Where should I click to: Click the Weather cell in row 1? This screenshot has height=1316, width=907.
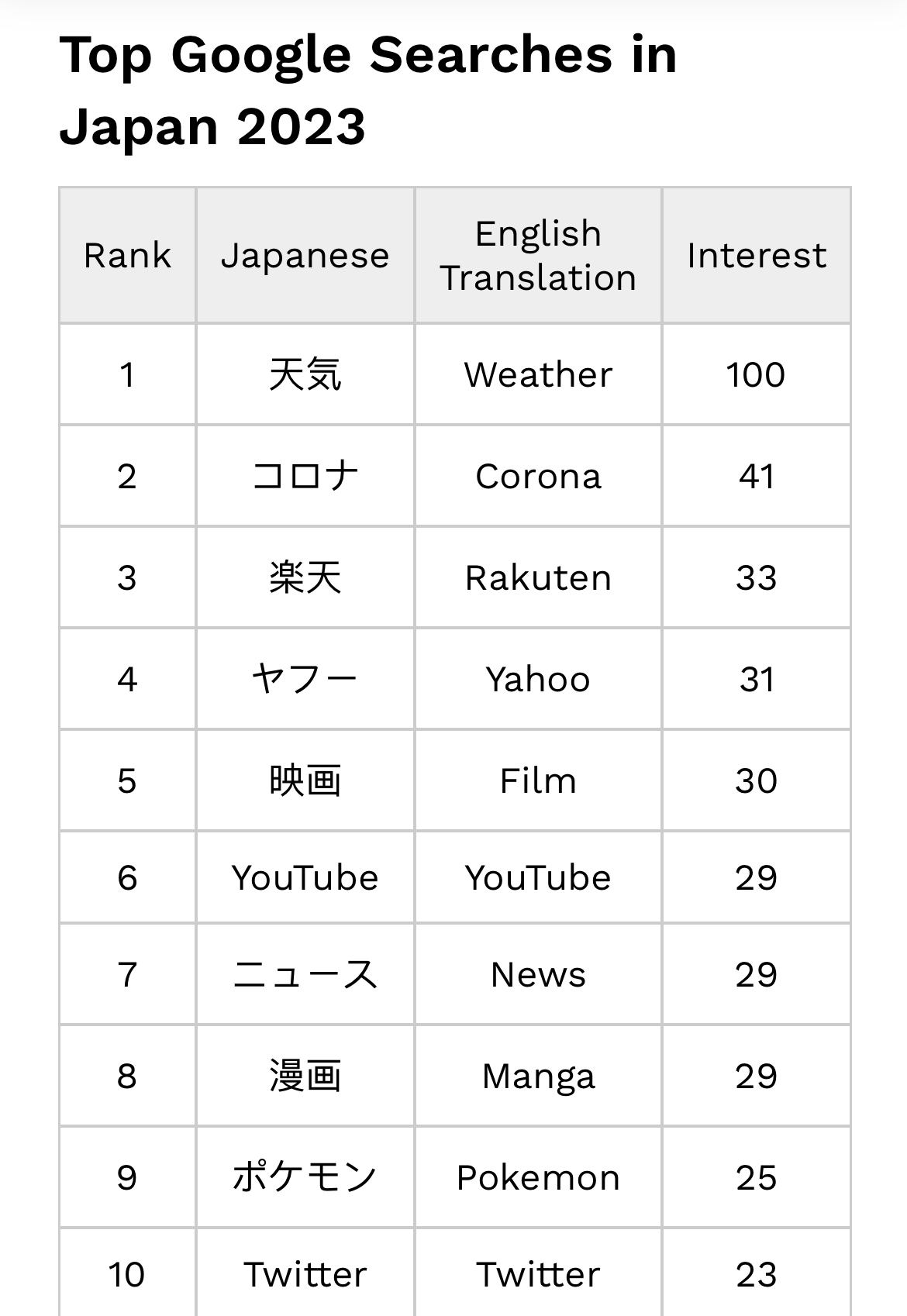point(538,375)
